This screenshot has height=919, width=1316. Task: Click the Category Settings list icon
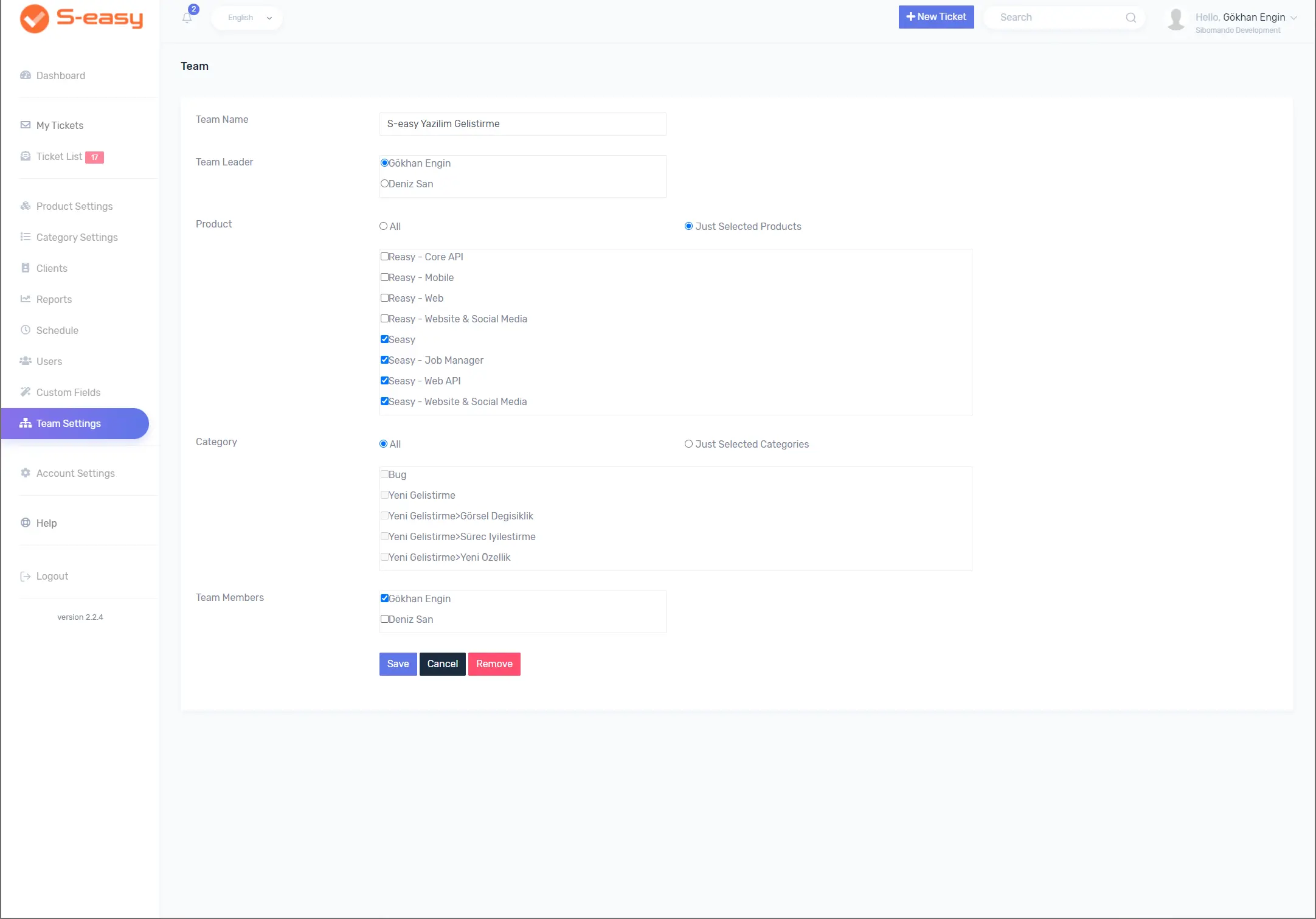tap(26, 237)
